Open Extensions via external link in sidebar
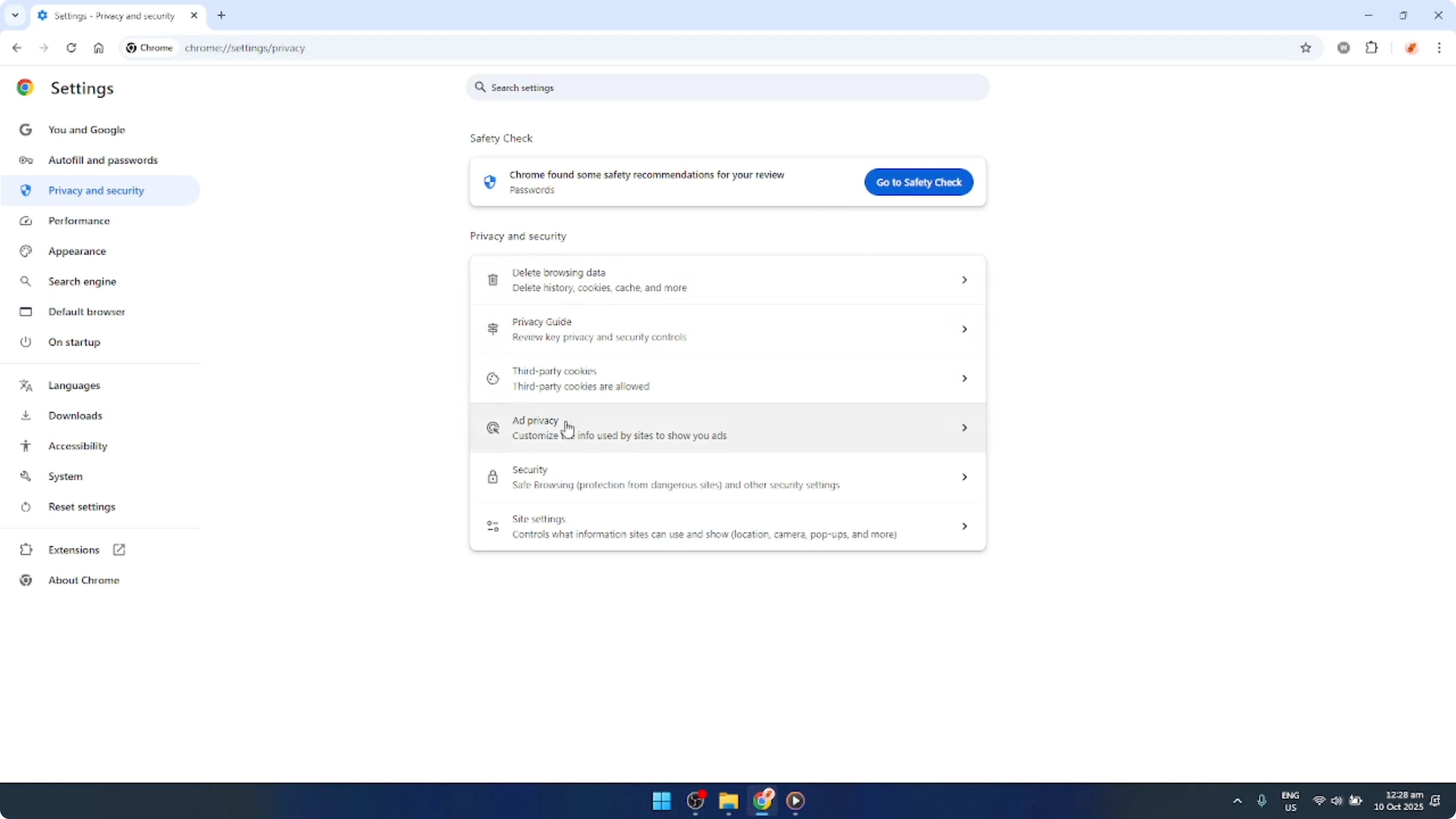The width and height of the screenshot is (1456, 819). tap(119, 549)
